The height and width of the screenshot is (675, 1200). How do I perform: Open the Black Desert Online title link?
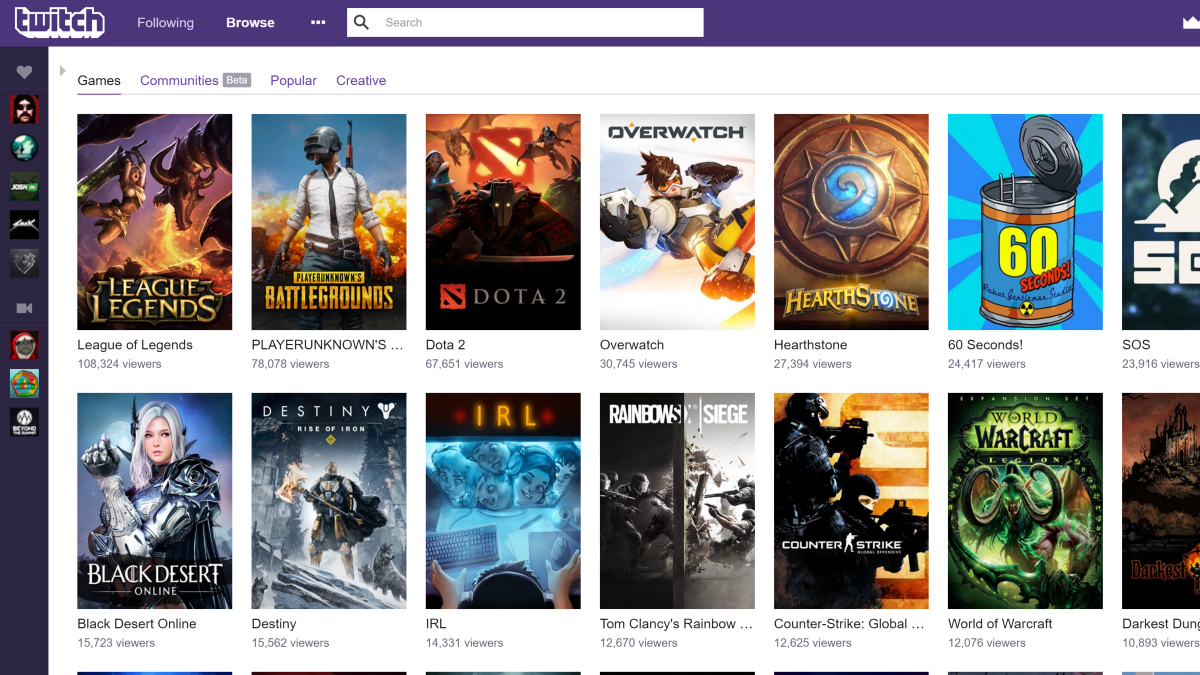tap(137, 624)
